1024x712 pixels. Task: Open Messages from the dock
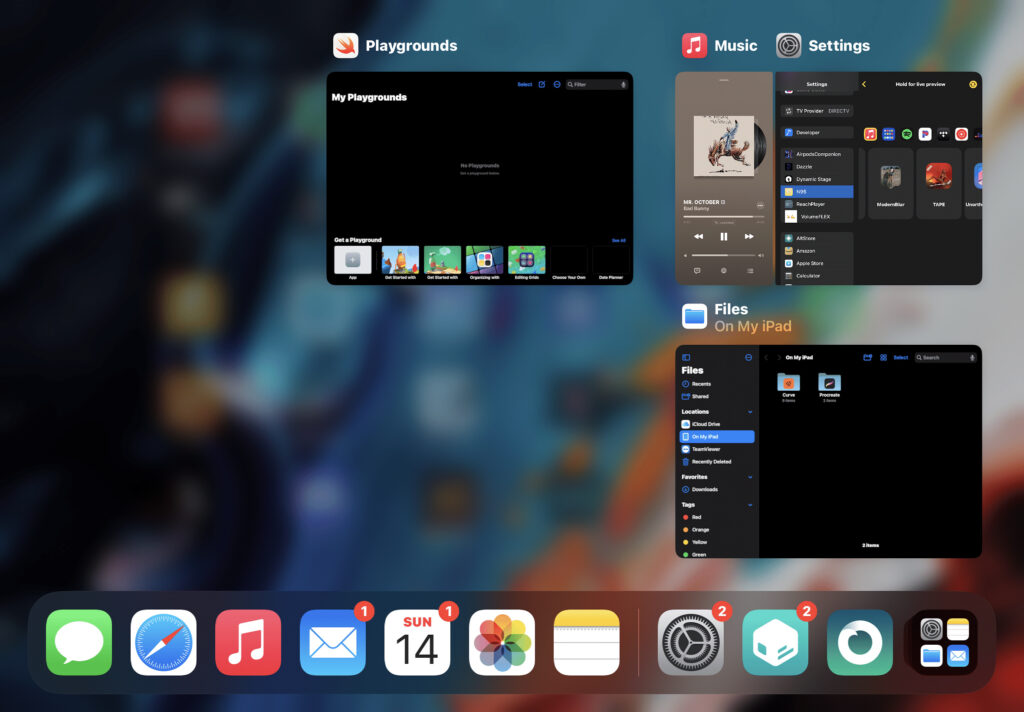pyautogui.click(x=78, y=641)
